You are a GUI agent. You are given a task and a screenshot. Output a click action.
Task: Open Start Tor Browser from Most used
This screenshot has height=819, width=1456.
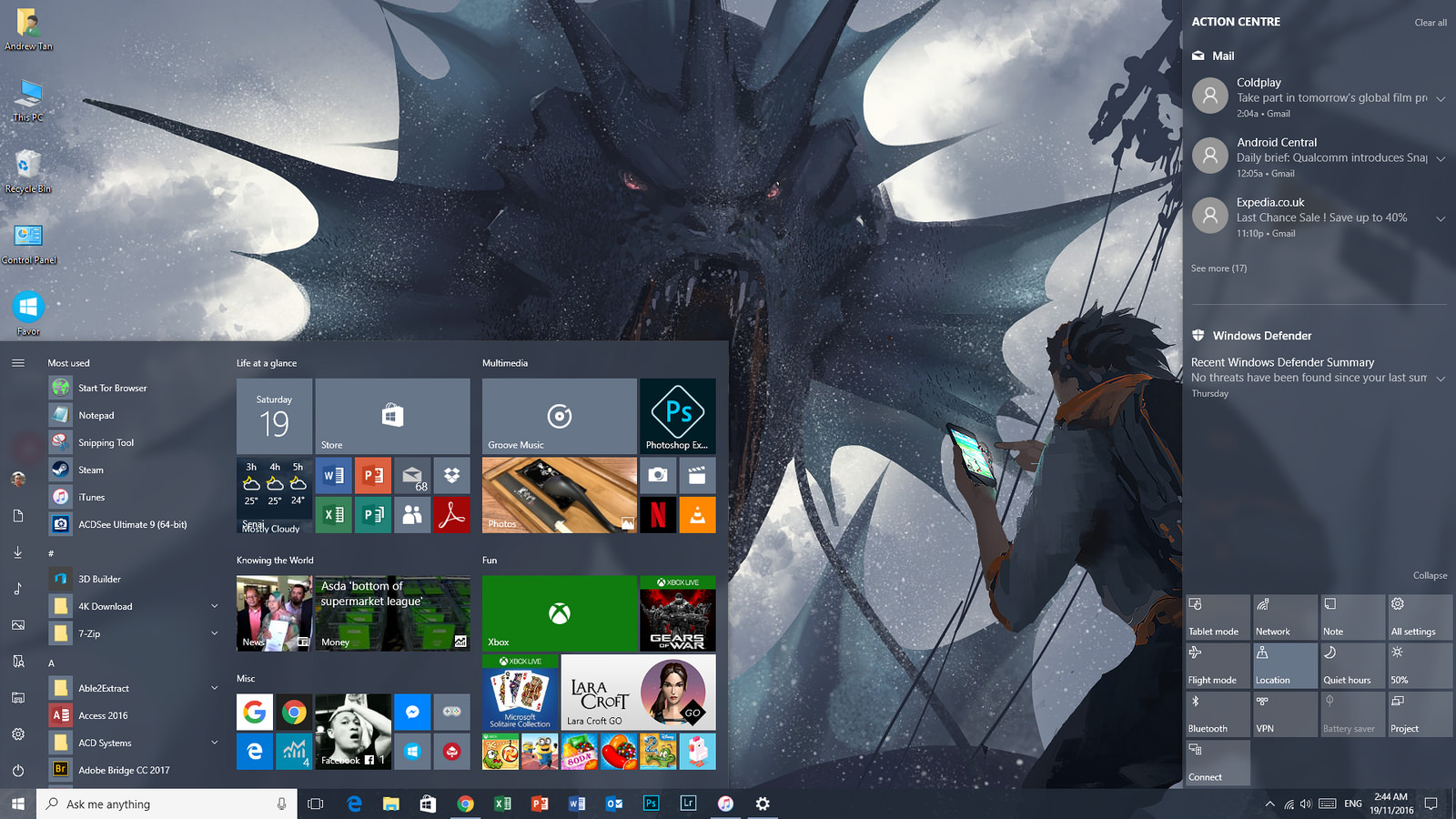click(x=134, y=388)
